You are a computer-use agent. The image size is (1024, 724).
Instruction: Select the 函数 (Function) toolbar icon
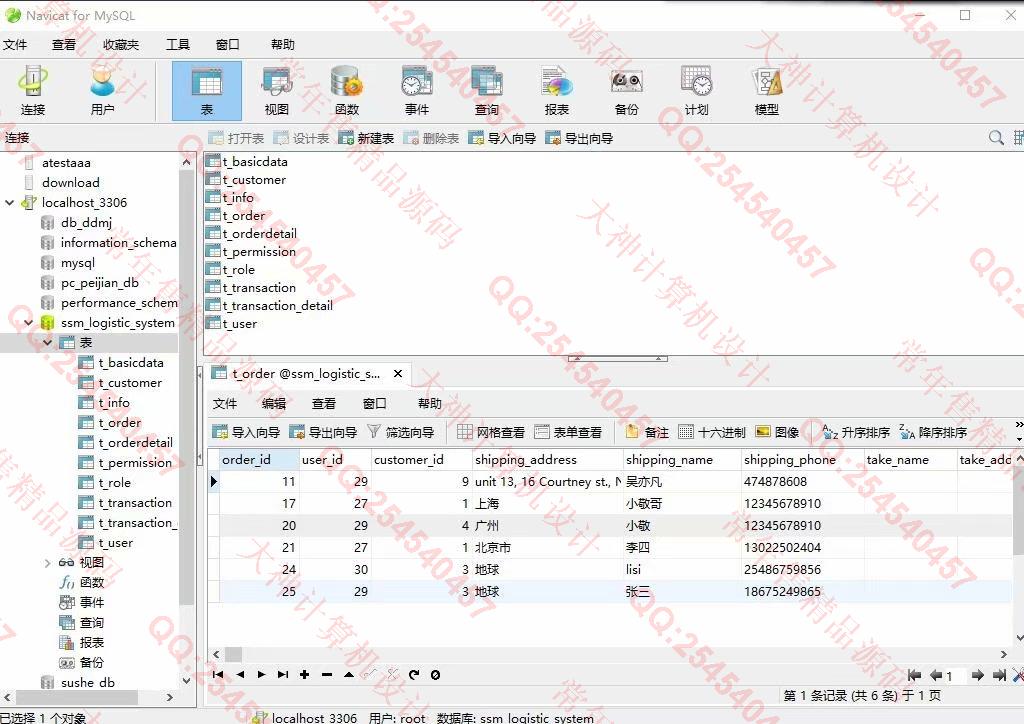347,91
